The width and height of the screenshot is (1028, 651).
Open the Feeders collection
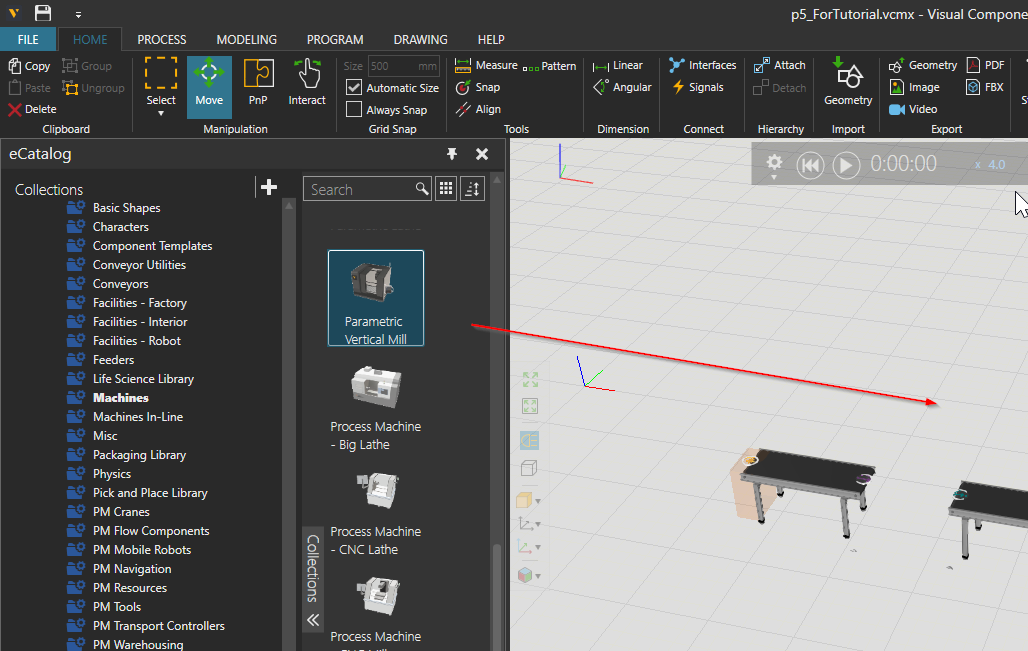click(113, 360)
